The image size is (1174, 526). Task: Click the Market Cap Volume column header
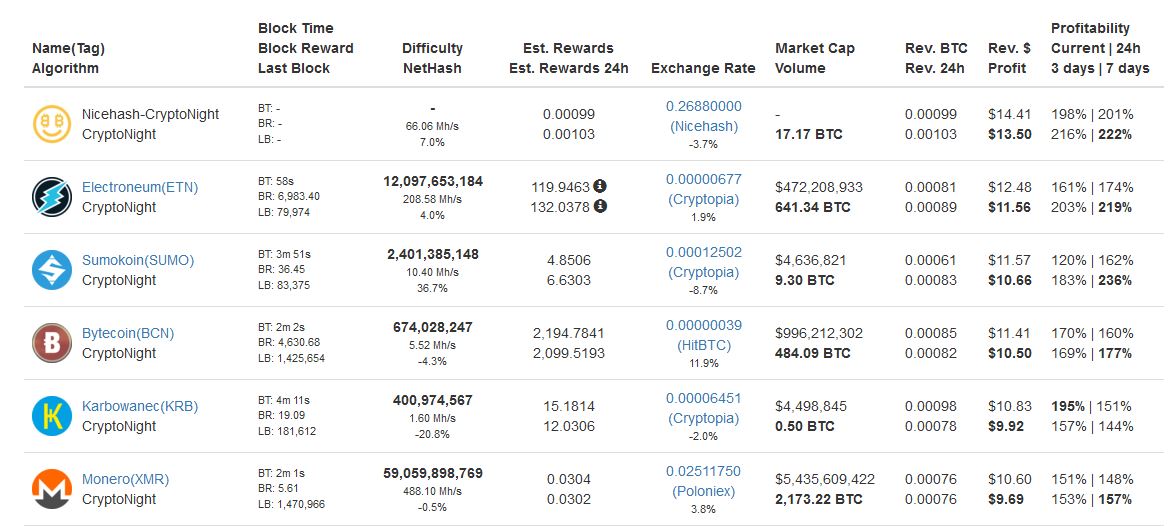click(815, 58)
